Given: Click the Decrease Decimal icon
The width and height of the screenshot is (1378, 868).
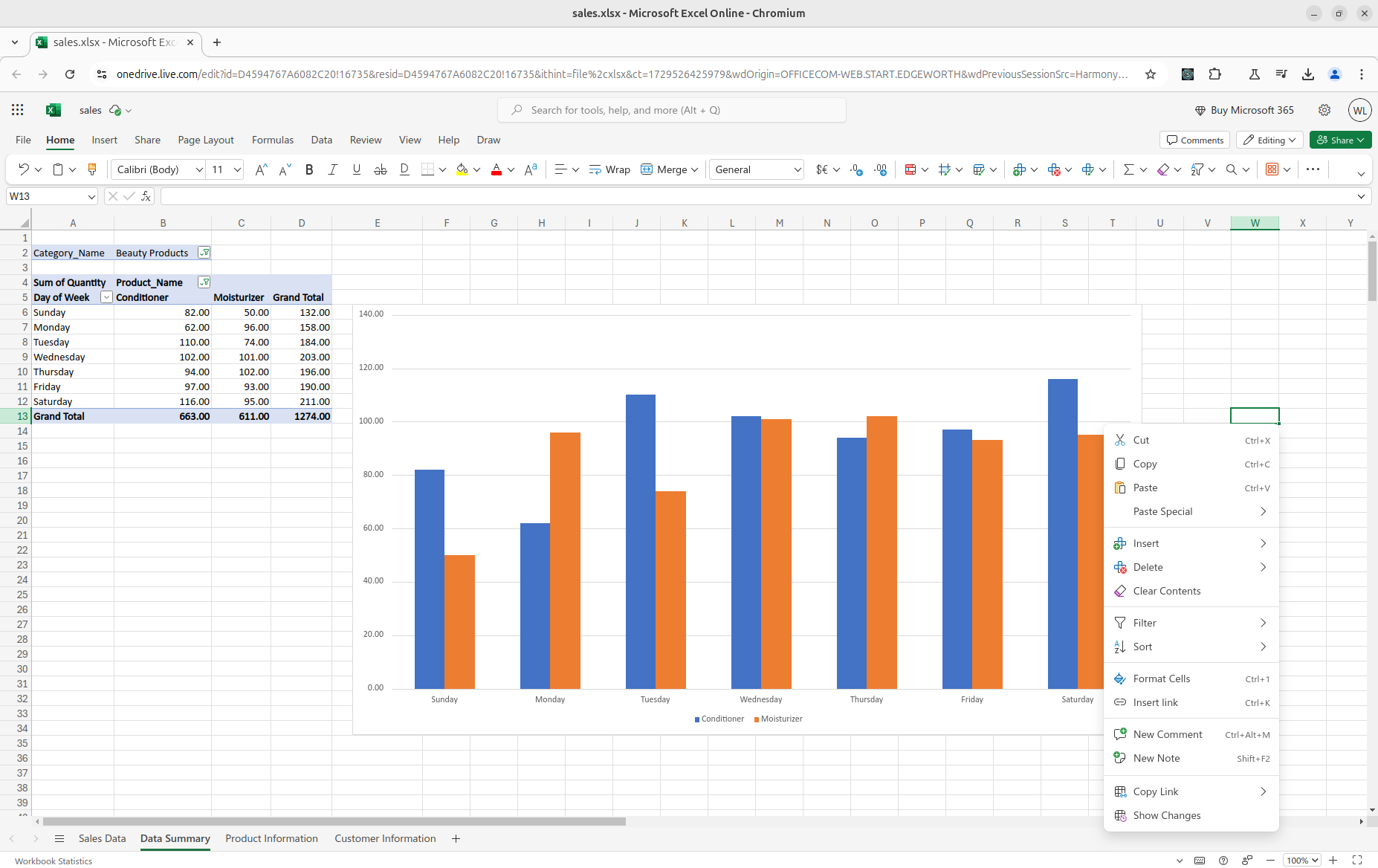Looking at the screenshot, I should (x=881, y=169).
